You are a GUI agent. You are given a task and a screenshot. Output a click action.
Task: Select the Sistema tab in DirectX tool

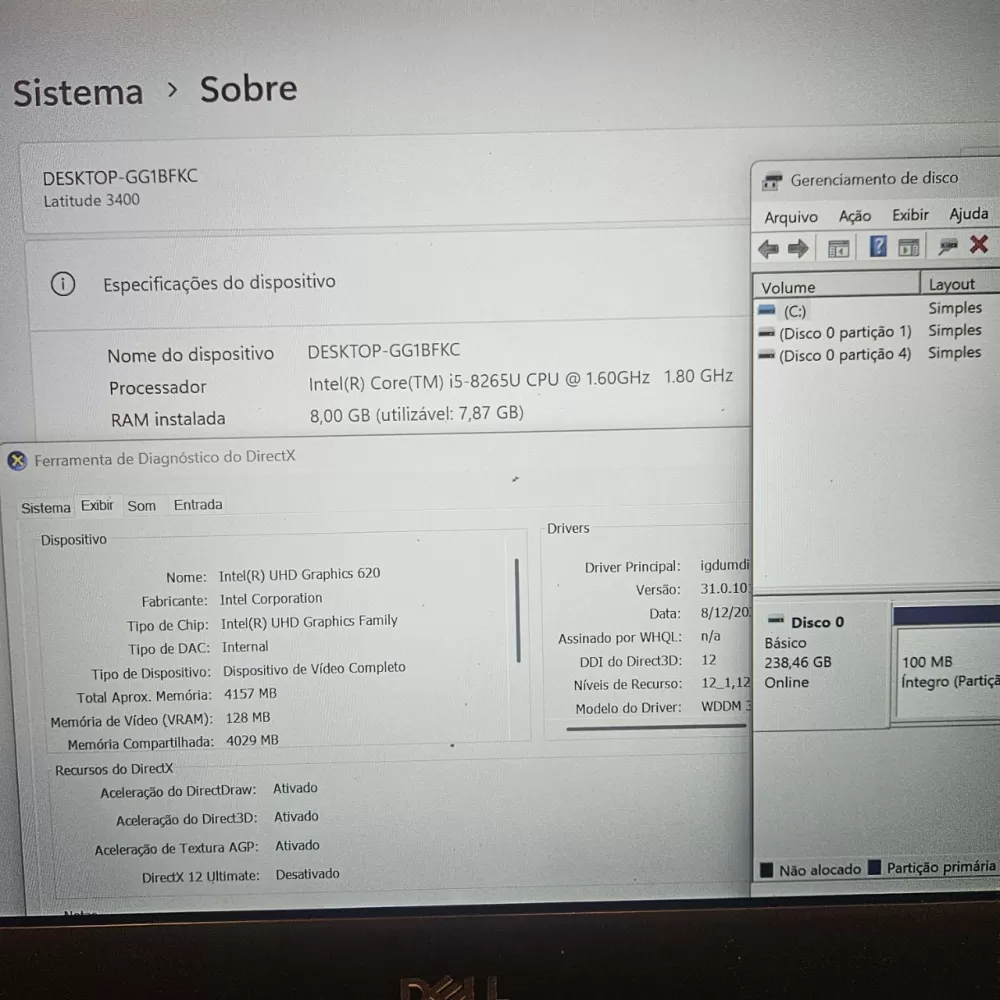(x=46, y=508)
